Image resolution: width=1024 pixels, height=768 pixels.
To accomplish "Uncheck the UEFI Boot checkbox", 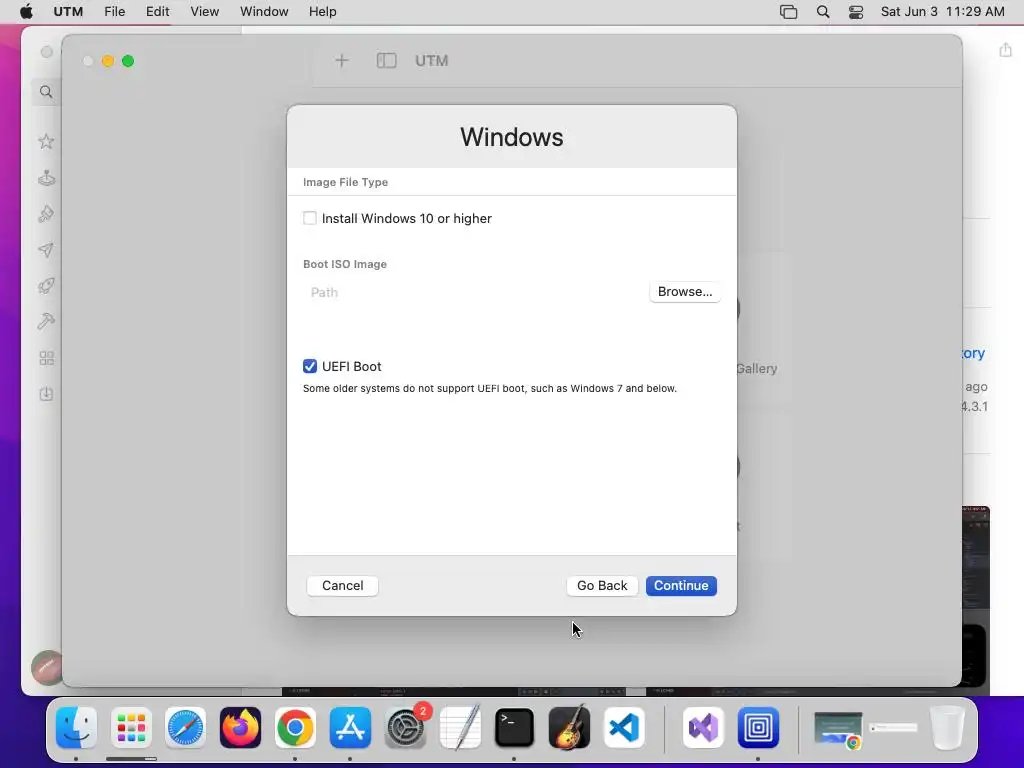I will (x=310, y=366).
